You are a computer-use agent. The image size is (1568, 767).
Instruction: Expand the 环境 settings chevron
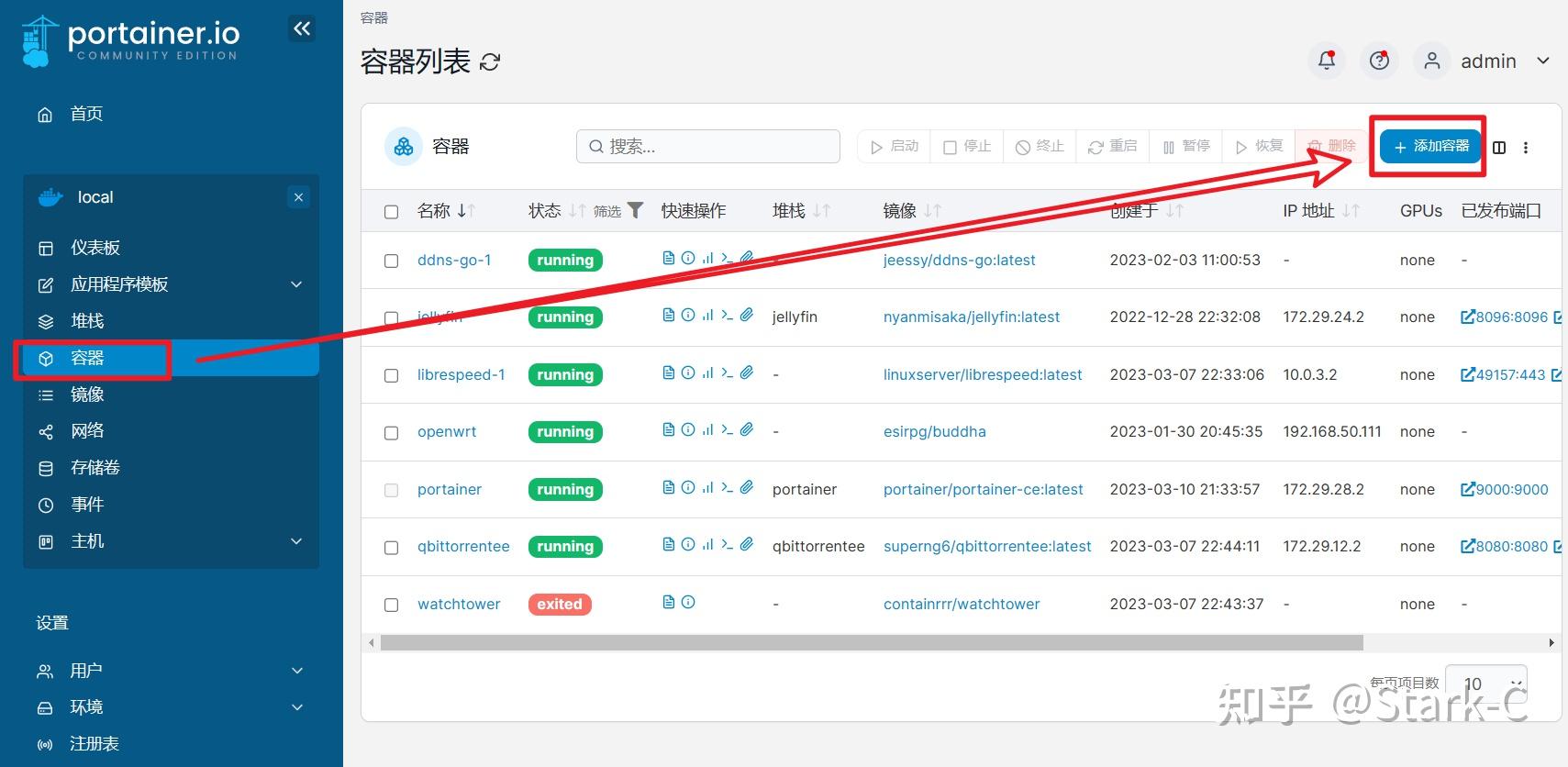click(x=296, y=707)
